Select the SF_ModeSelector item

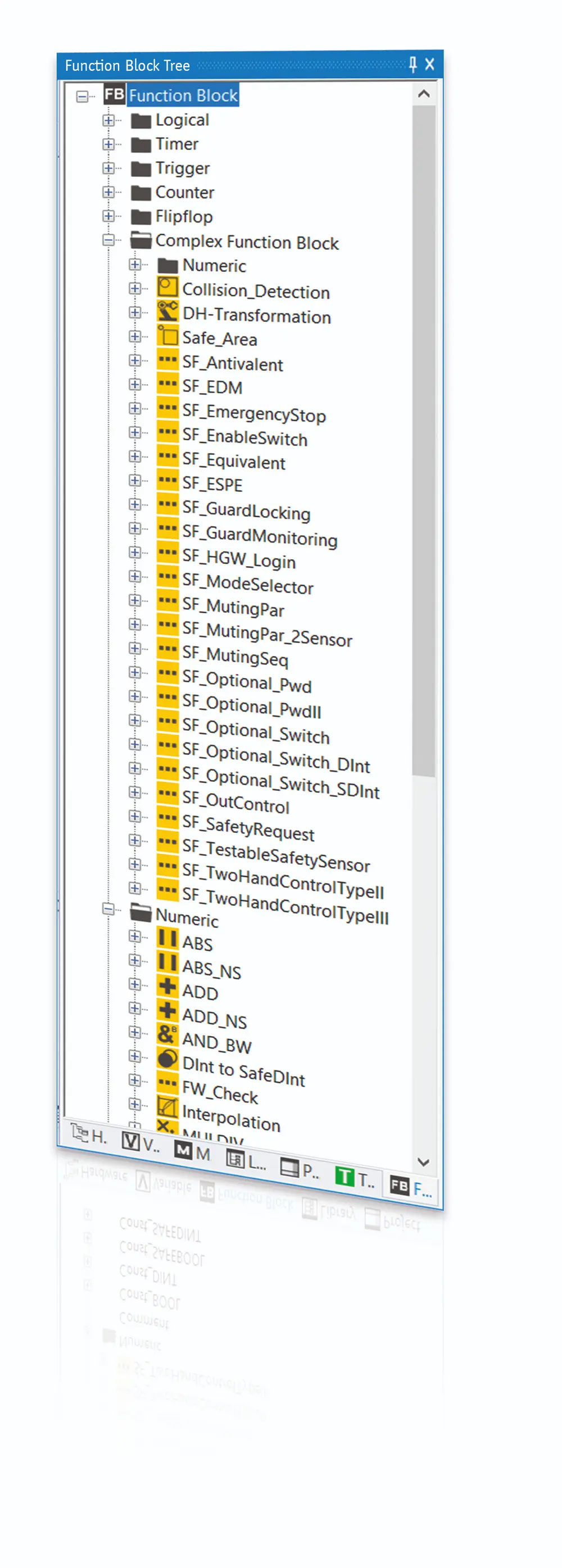click(247, 584)
